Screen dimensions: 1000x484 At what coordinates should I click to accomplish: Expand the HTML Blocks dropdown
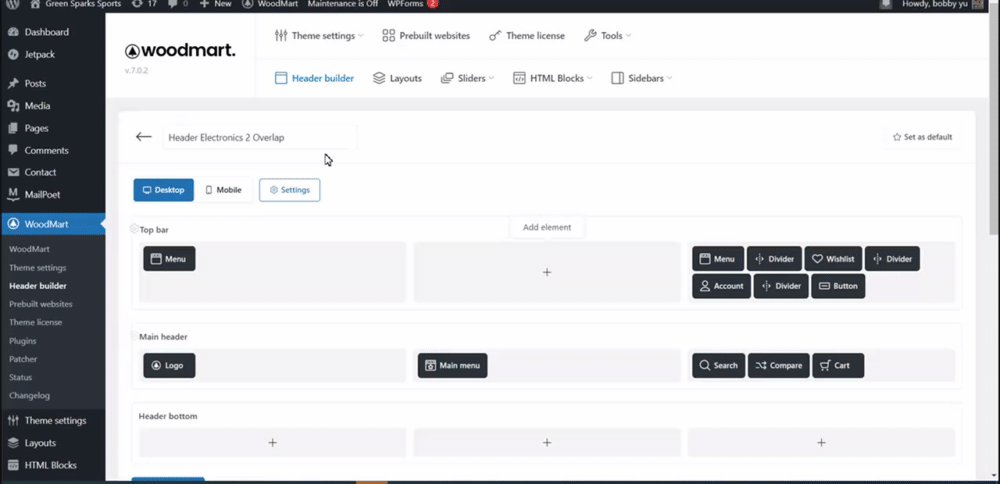tap(553, 78)
